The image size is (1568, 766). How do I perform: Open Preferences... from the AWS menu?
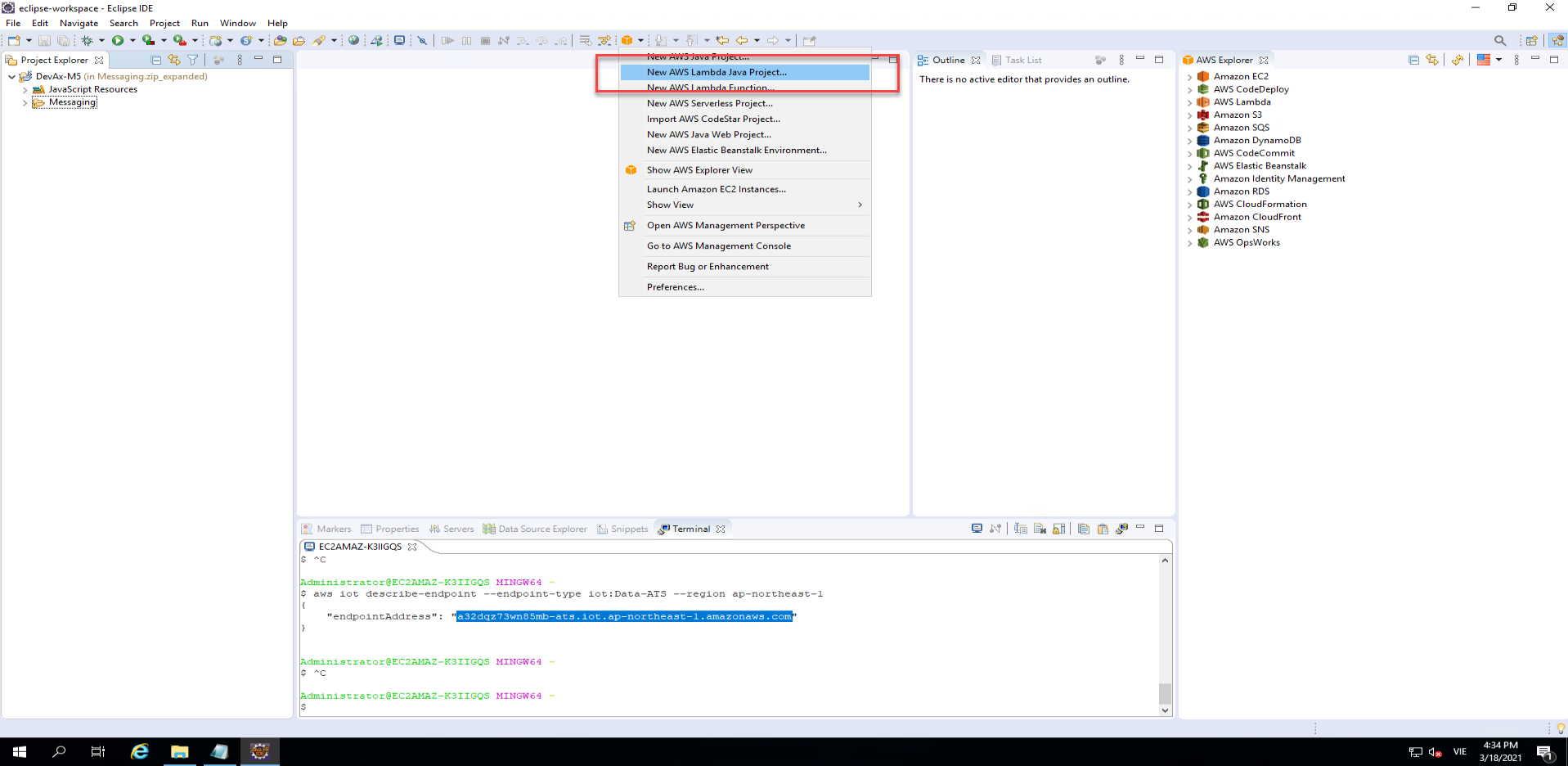[744, 286]
